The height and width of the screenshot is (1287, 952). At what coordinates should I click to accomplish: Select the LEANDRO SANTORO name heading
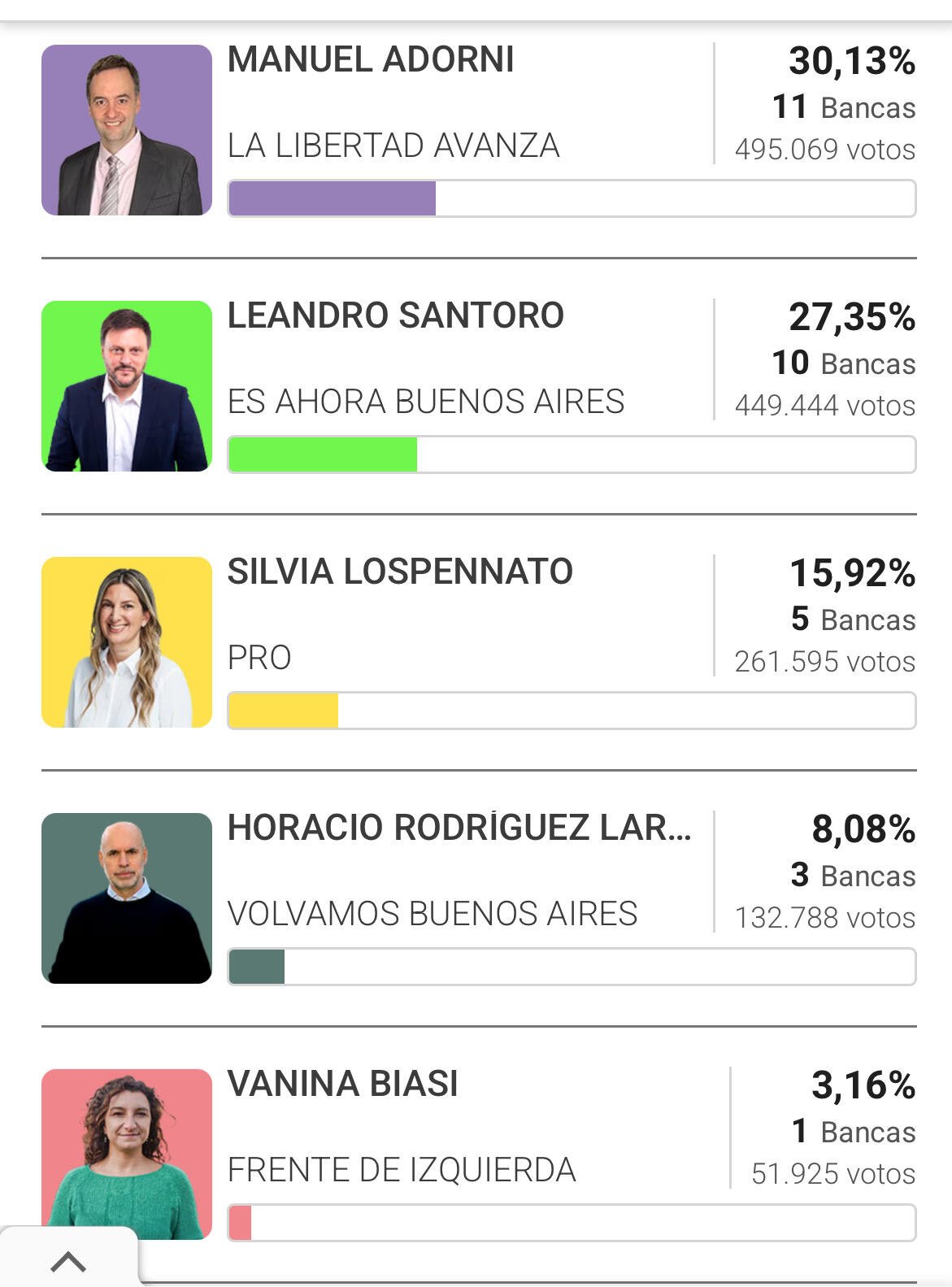point(396,315)
